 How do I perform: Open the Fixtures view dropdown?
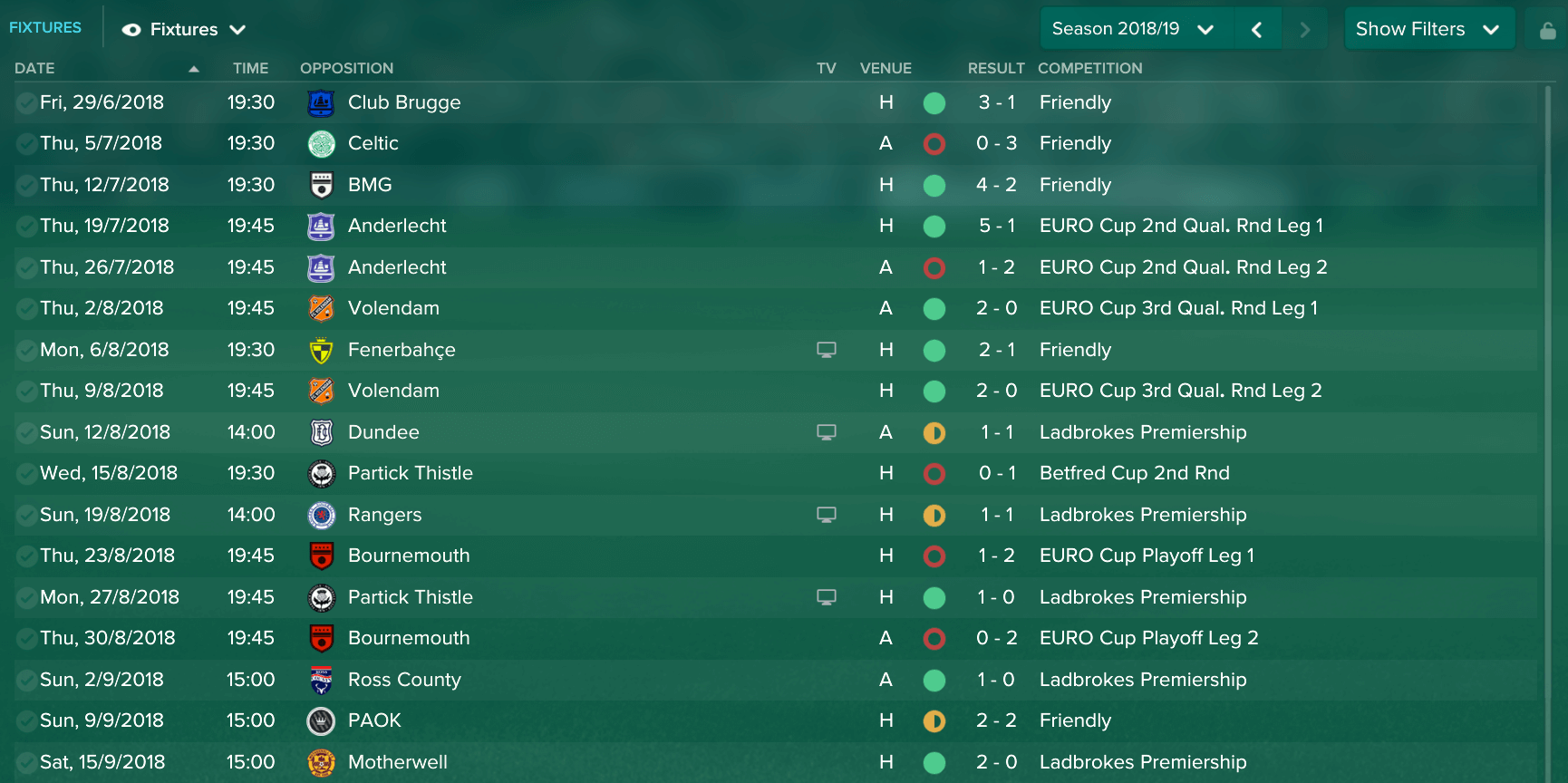tap(185, 30)
